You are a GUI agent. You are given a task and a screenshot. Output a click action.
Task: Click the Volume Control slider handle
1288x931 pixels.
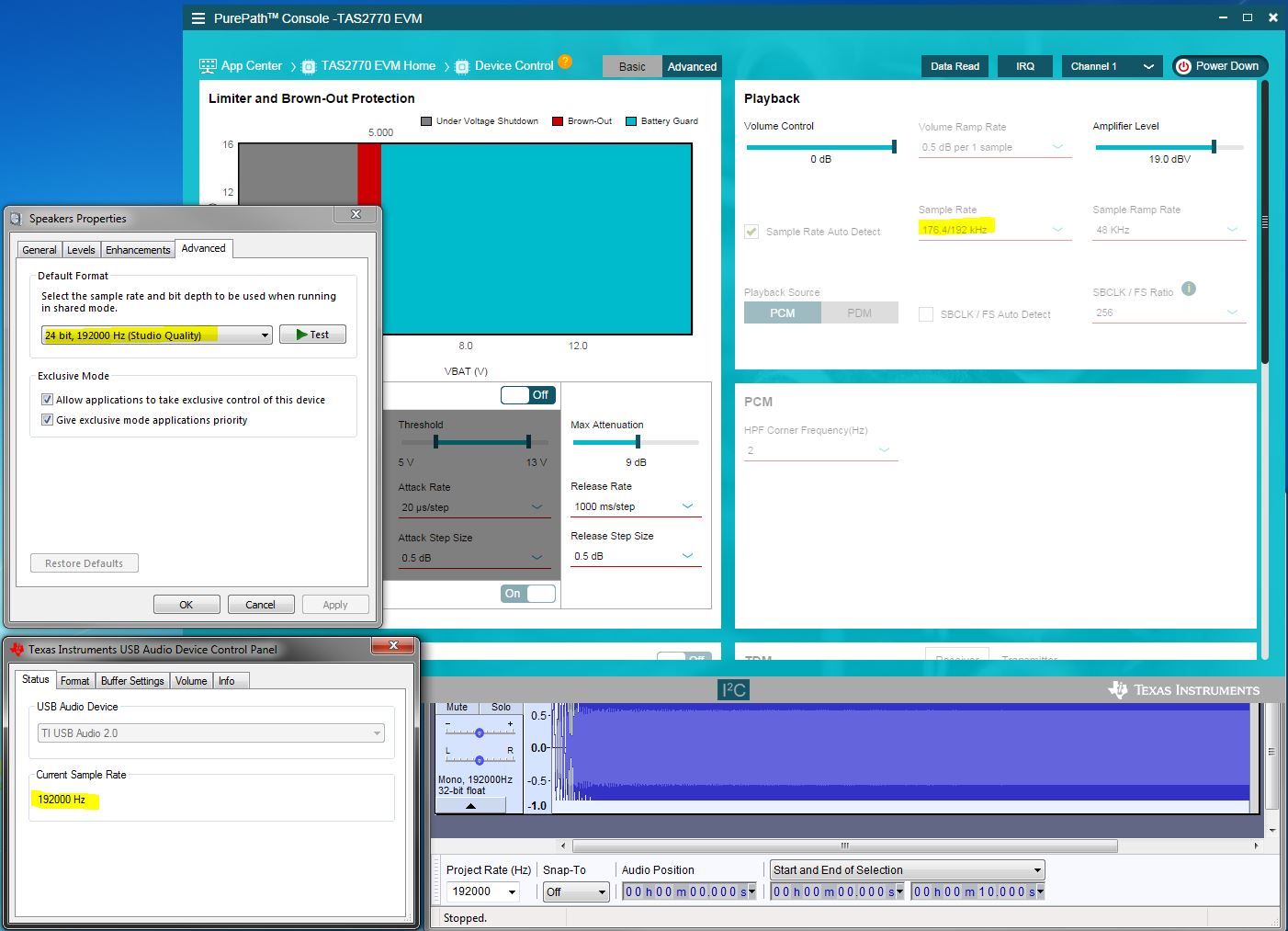(894, 147)
